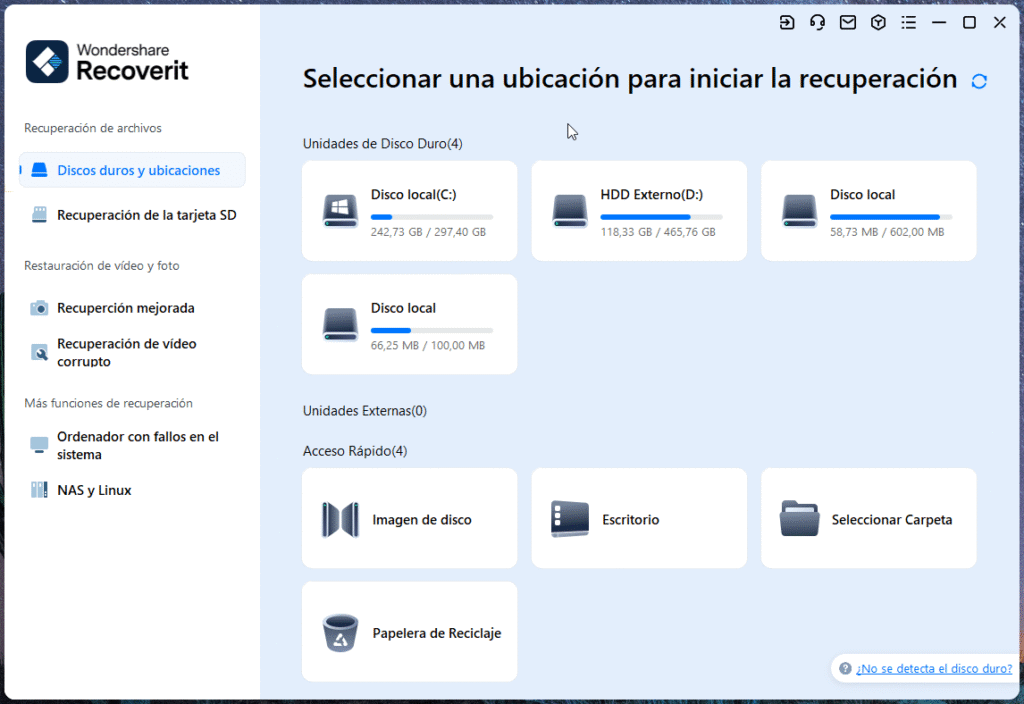Screen dimensions: 1024x704
Task: Click the Papelera de Reciclaje bin icon
Action: click(x=340, y=633)
